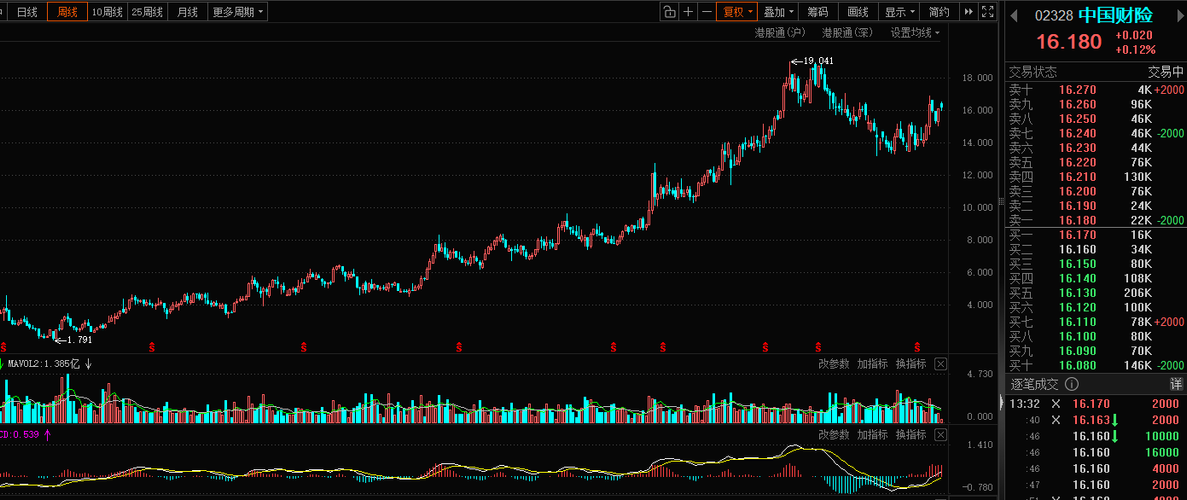Click the lock icon in chart toolbar

click(x=669, y=11)
